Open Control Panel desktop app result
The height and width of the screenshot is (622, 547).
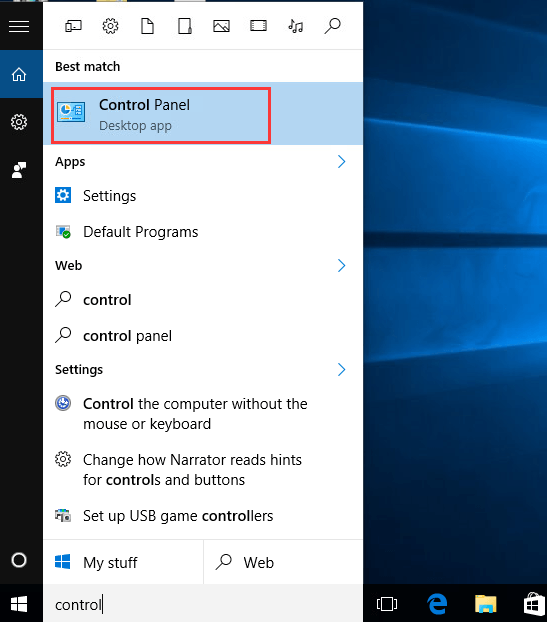tap(203, 114)
